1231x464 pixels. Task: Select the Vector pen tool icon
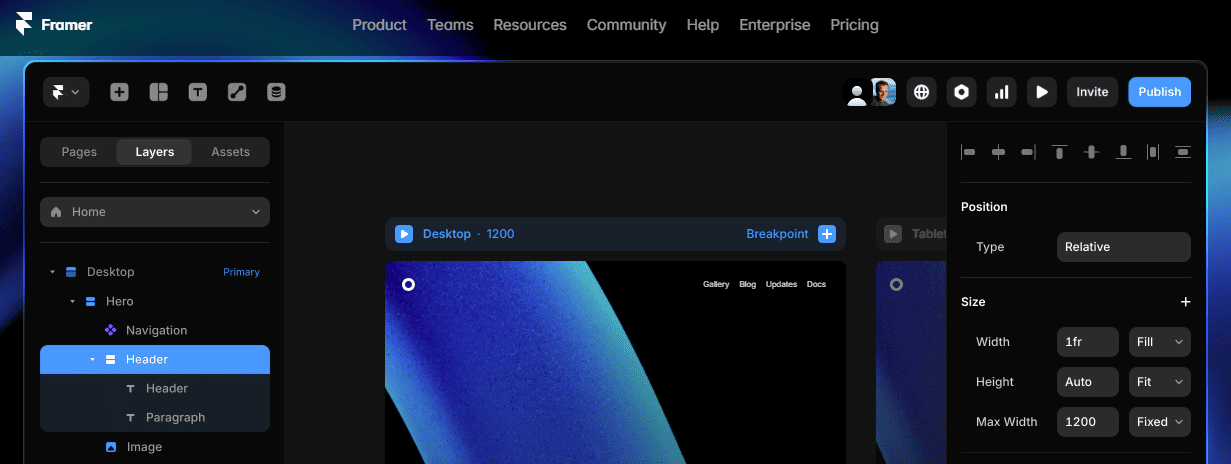pyautogui.click(x=237, y=92)
